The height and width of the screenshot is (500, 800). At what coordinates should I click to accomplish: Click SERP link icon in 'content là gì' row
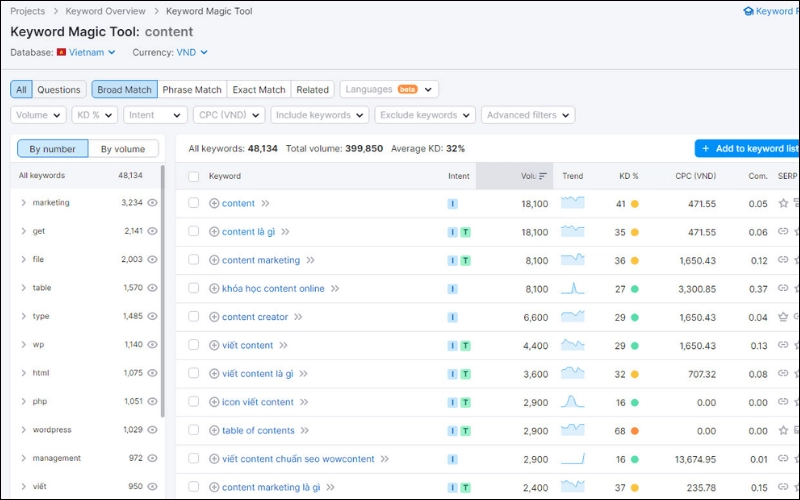pos(783,231)
